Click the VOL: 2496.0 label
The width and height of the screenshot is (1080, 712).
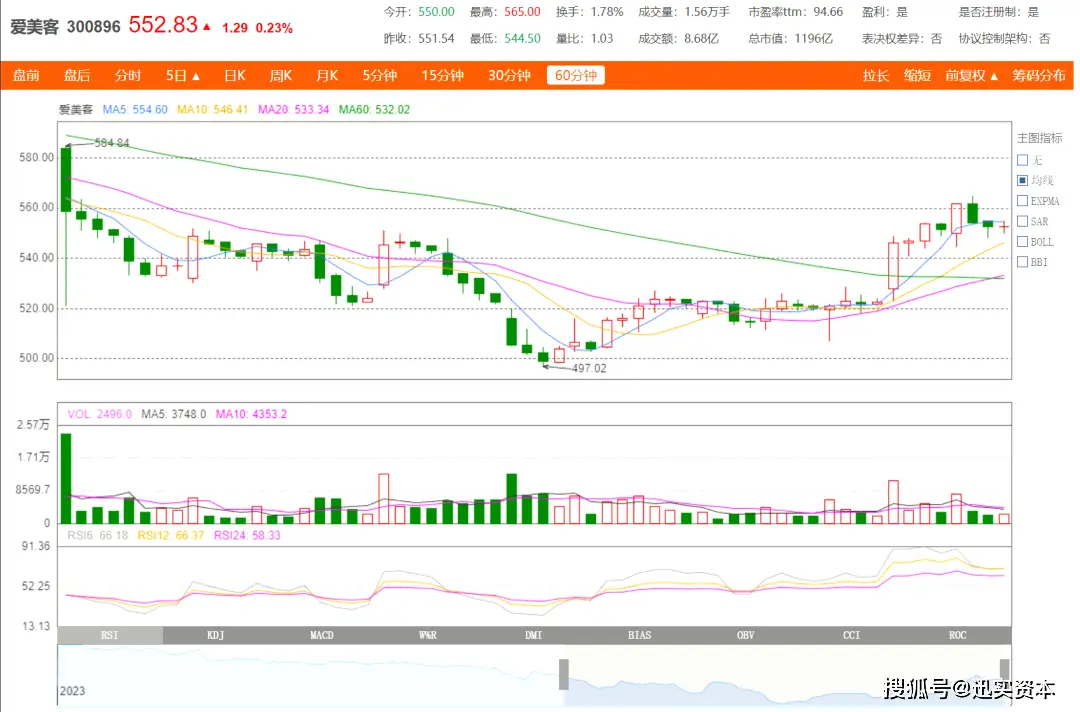pyautogui.click(x=99, y=414)
